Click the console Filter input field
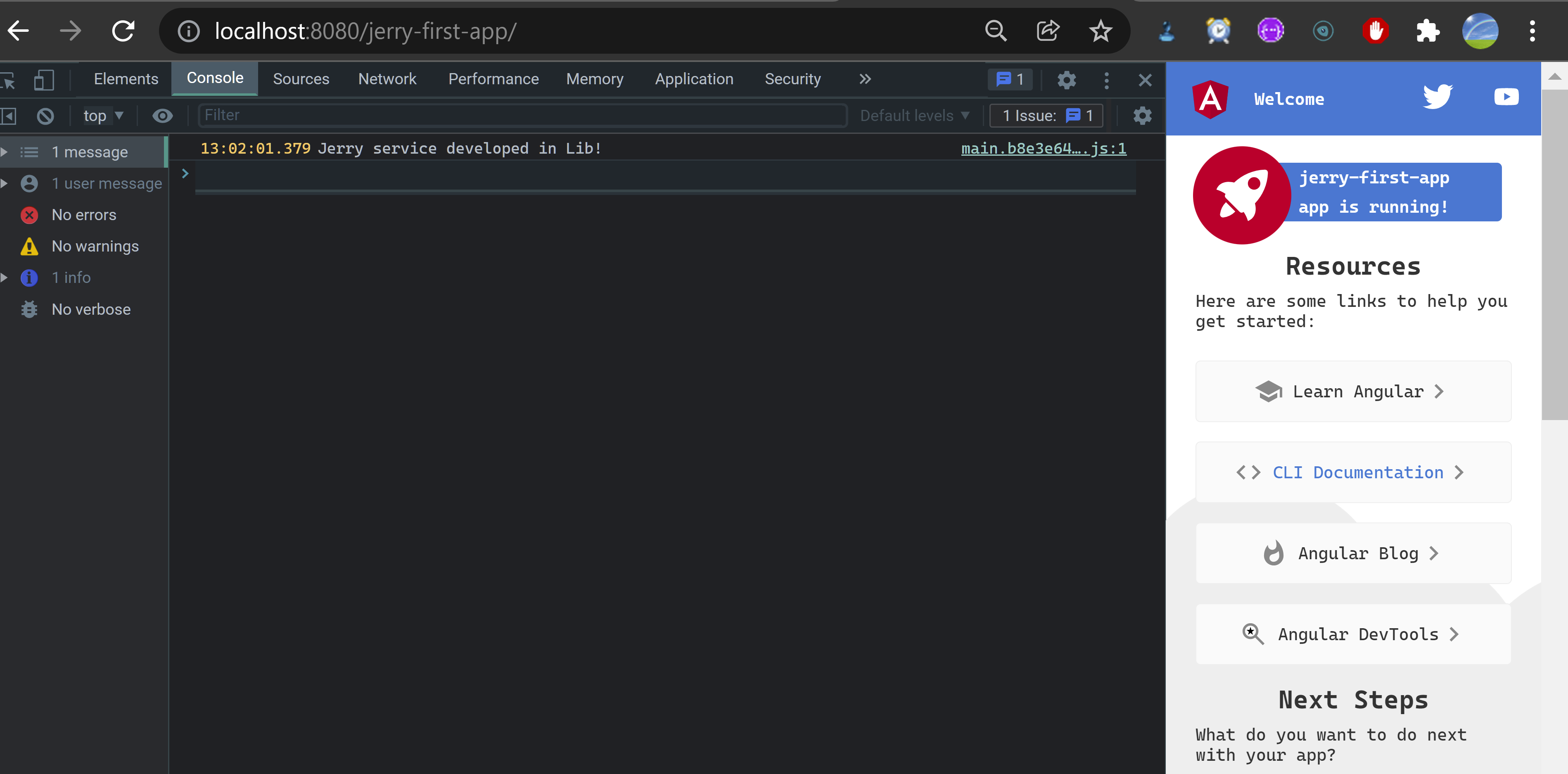The width and height of the screenshot is (1568, 774). (522, 115)
